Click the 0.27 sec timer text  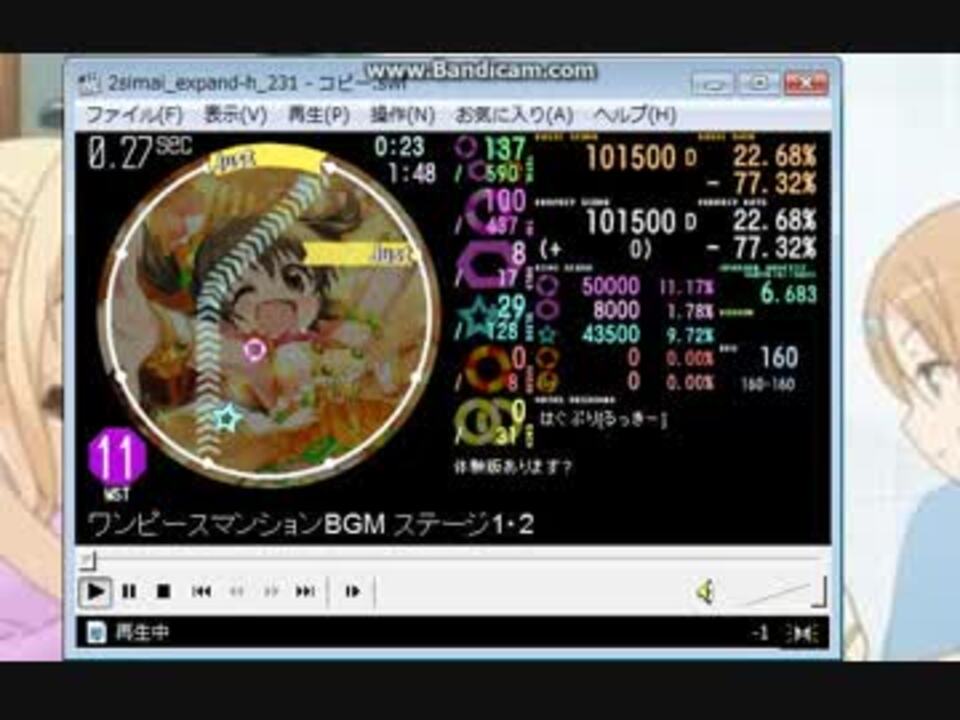click(139, 151)
